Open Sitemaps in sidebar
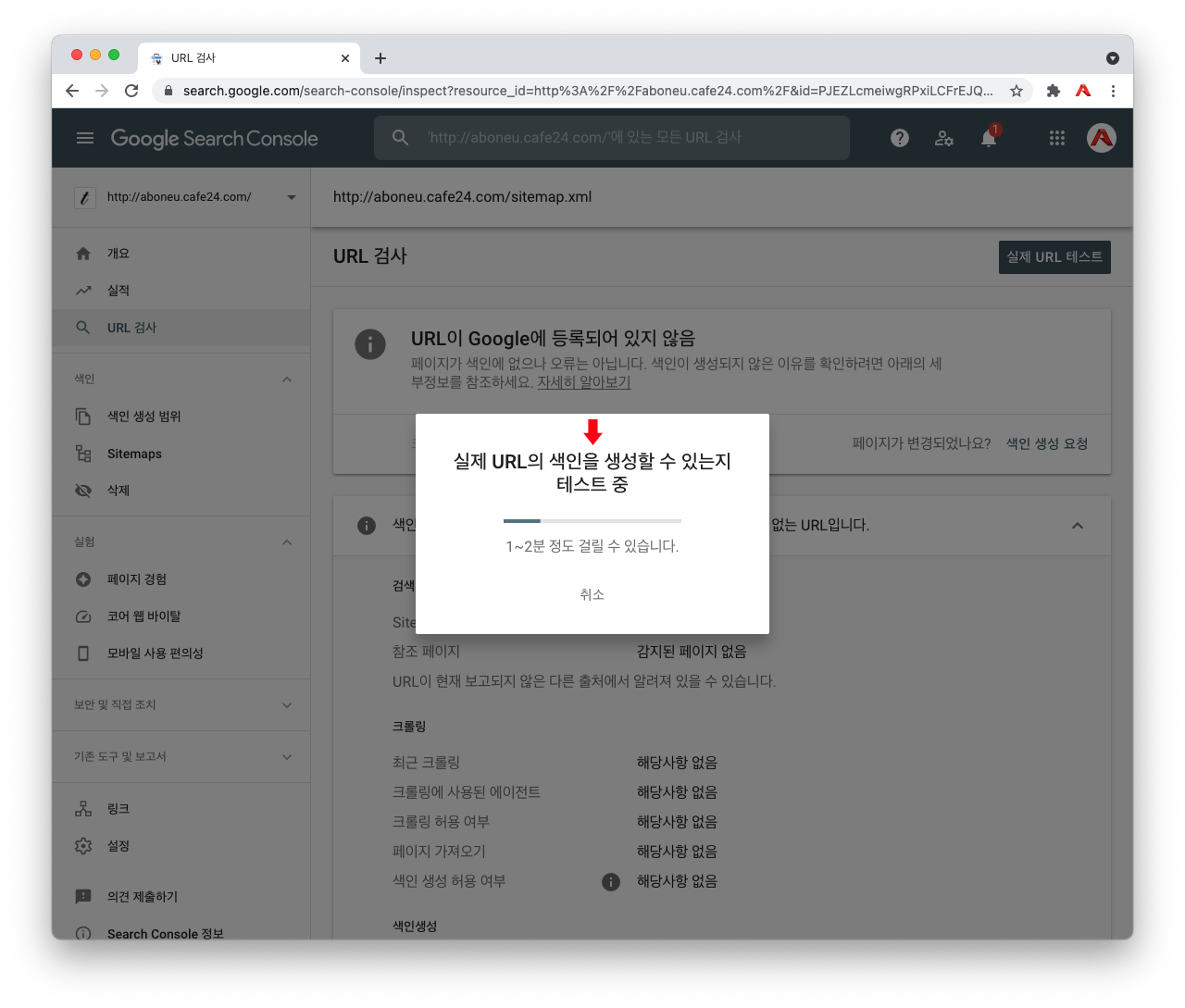Screen dimensions: 1185x1008 point(181,454)
